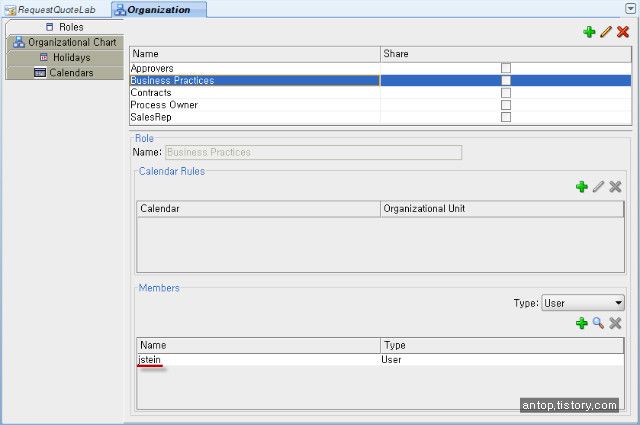Open the Roles side tab
Viewport: 640px width, 425px height.
65,27
